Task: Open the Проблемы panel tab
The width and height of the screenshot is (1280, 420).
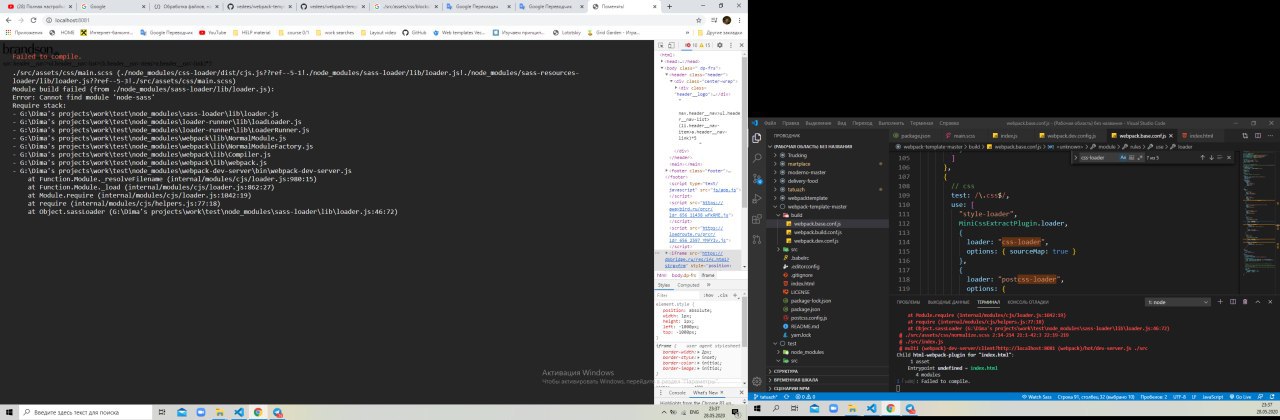Action: [x=908, y=302]
